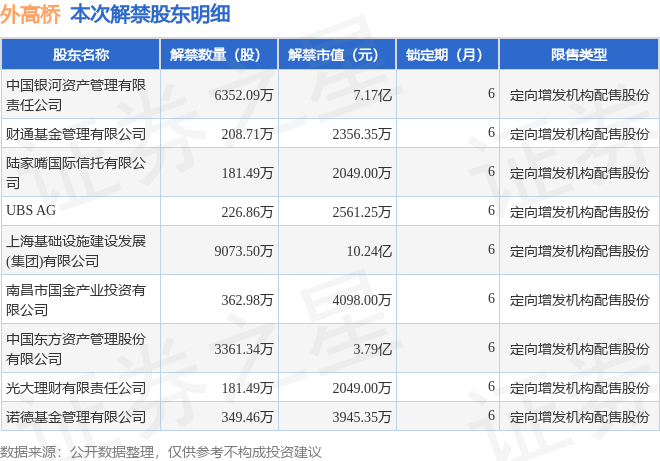Click 2049.00万 in the 光大理财 row

tap(362, 388)
